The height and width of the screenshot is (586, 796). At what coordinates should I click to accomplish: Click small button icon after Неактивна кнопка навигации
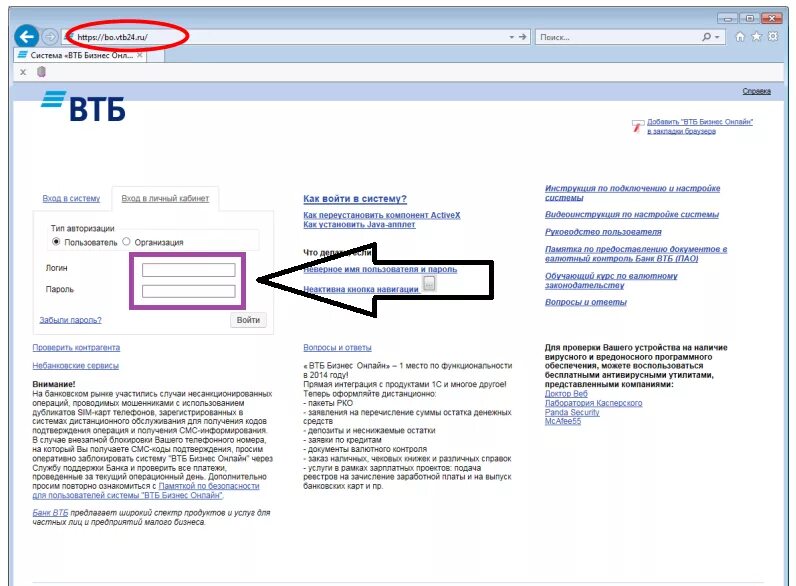[x=429, y=283]
